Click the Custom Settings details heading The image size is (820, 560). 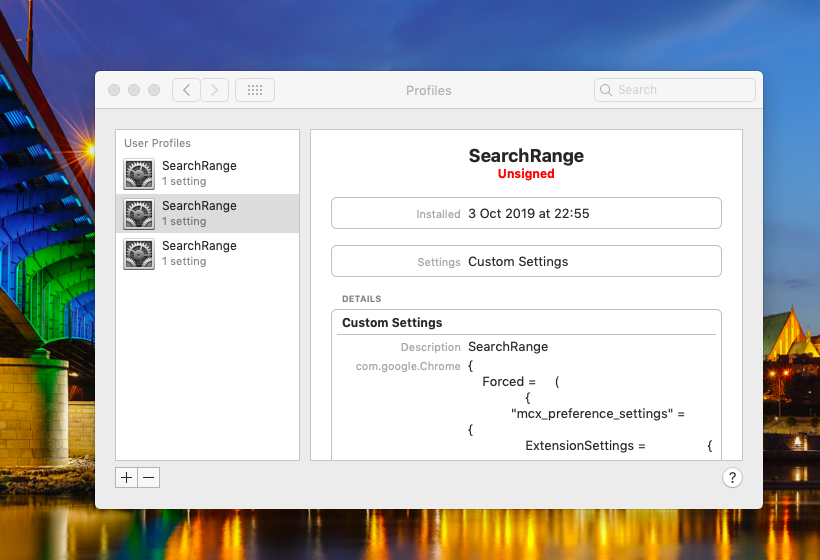point(392,323)
